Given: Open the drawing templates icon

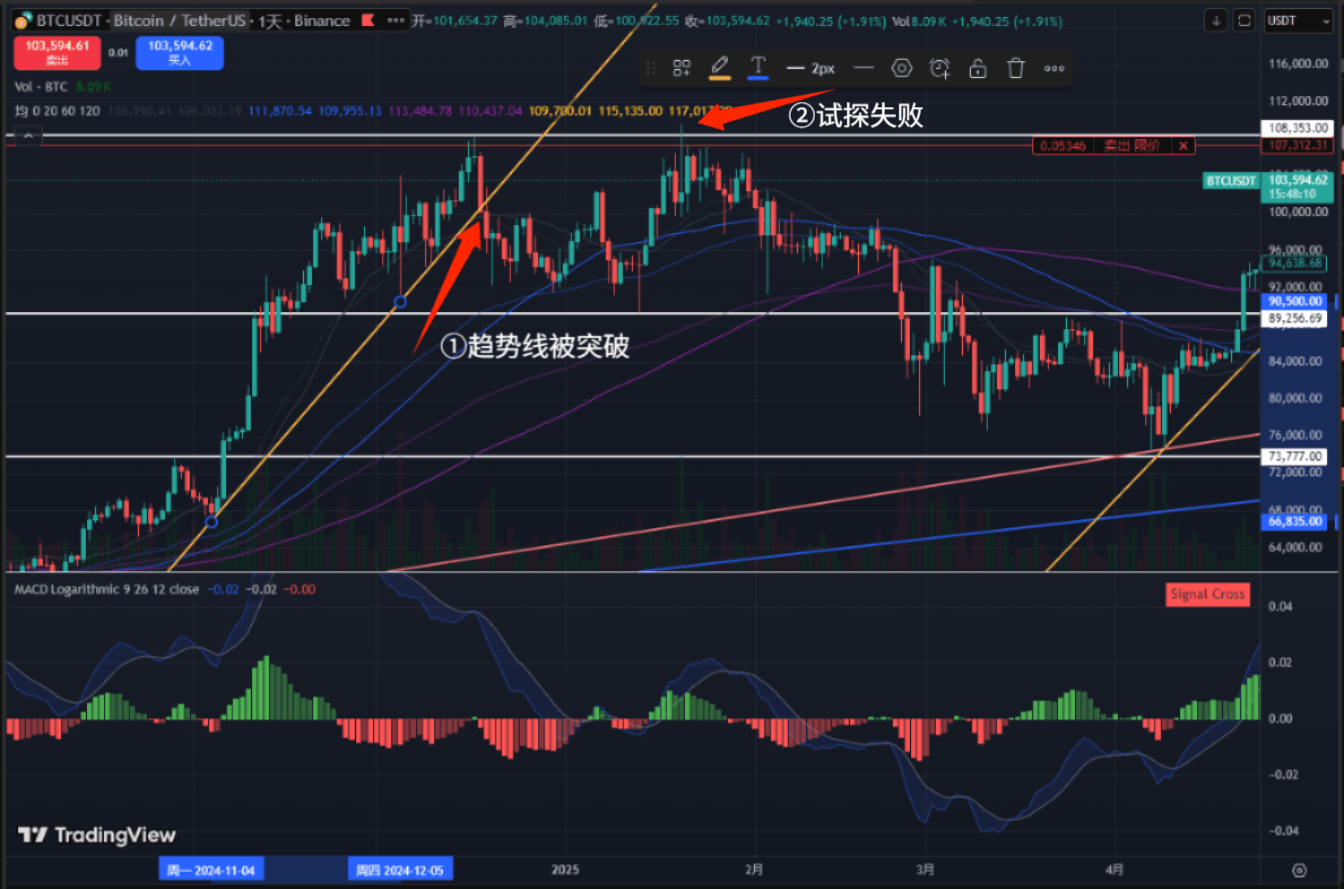Looking at the screenshot, I should (x=682, y=68).
